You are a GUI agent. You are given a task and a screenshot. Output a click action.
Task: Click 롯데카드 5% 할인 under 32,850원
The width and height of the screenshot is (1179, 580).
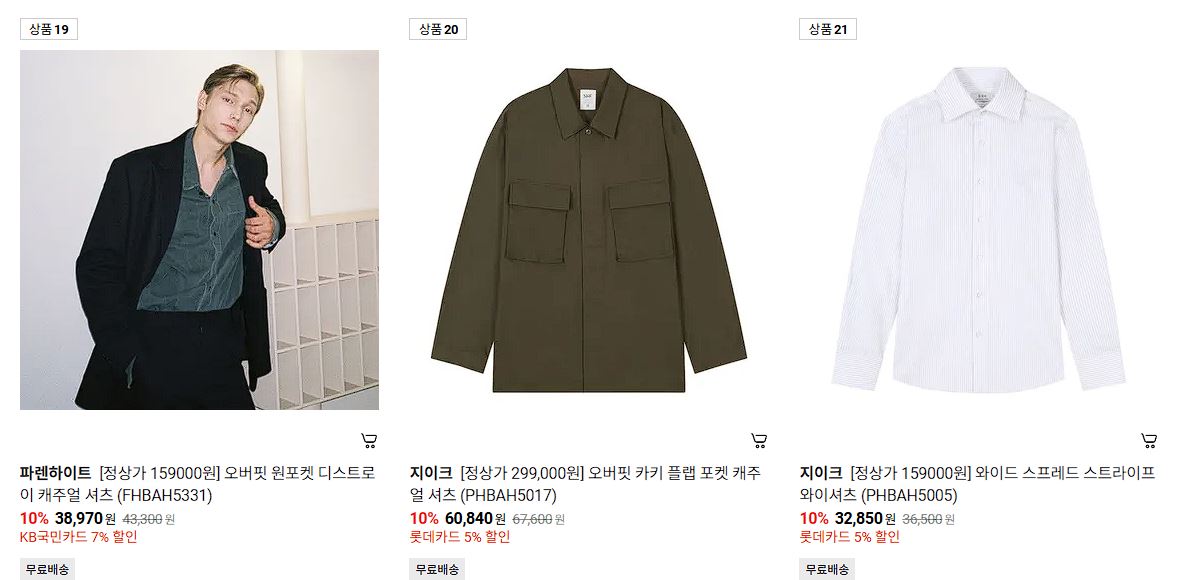(x=849, y=537)
